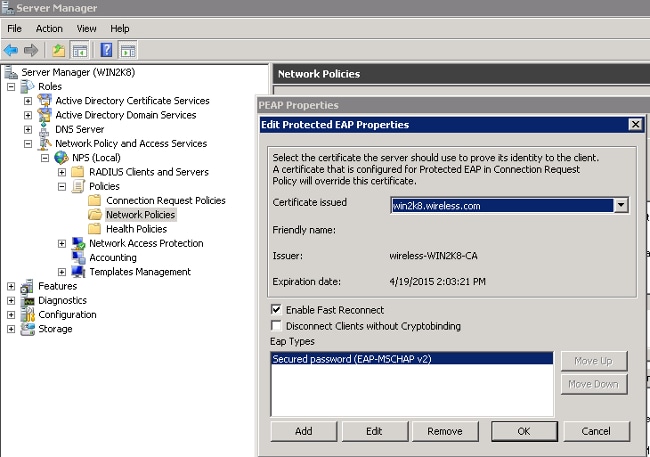This screenshot has width=650, height=457.
Task: Click the Active Directory Certificate Services icon
Action: (x=45, y=101)
